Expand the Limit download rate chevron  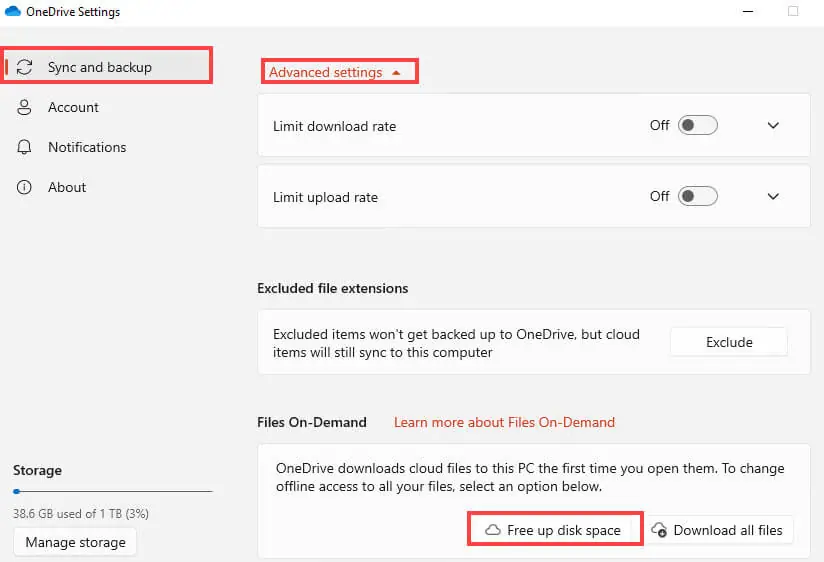773,125
